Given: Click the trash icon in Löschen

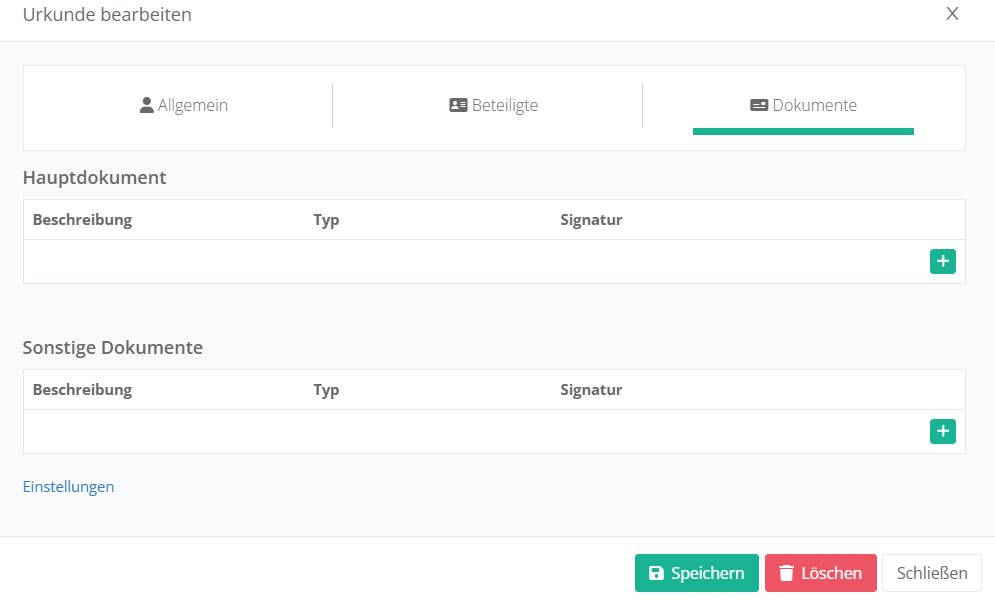Looking at the screenshot, I should [x=786, y=574].
